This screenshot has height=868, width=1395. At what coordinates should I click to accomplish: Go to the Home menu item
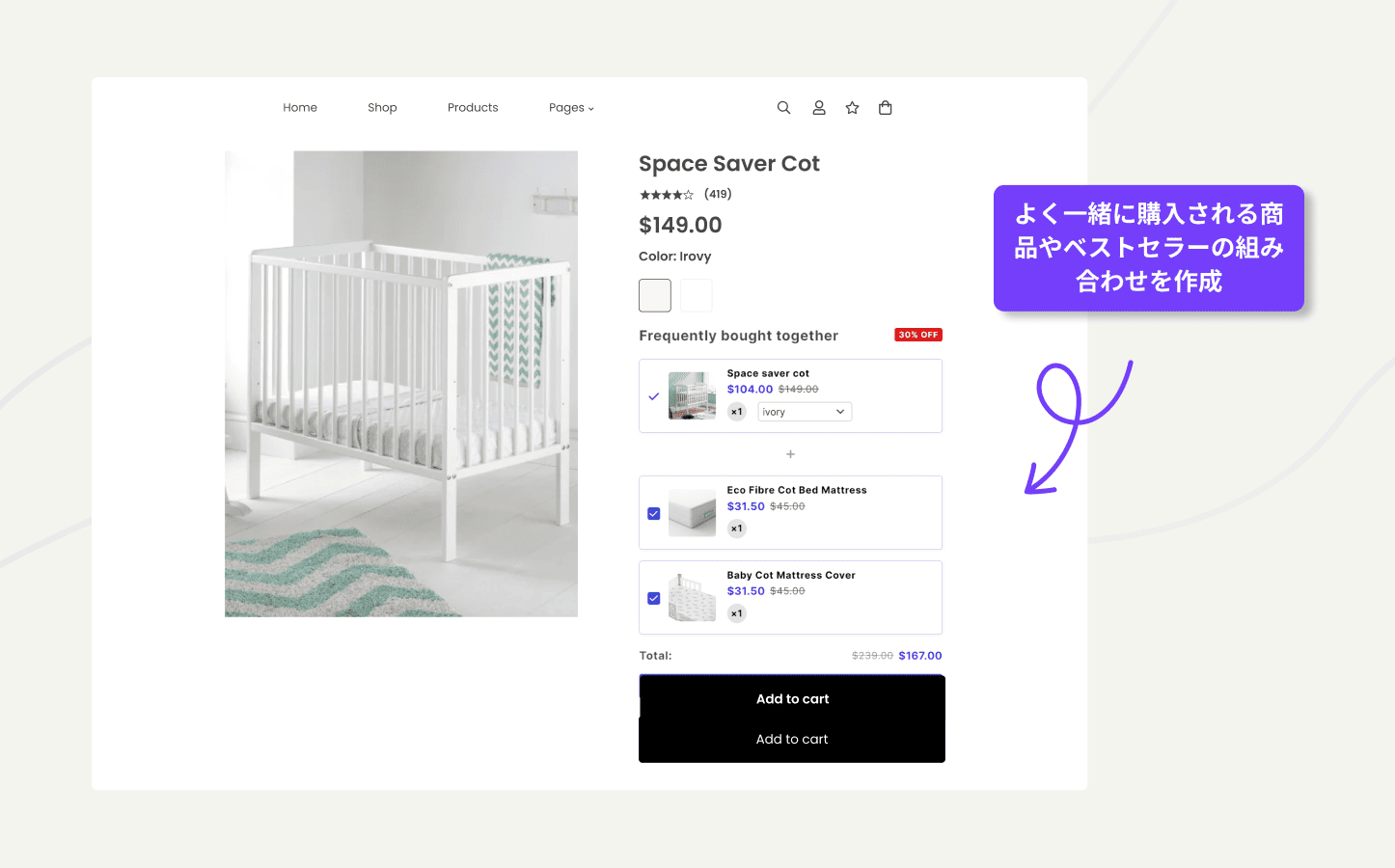[x=300, y=108]
